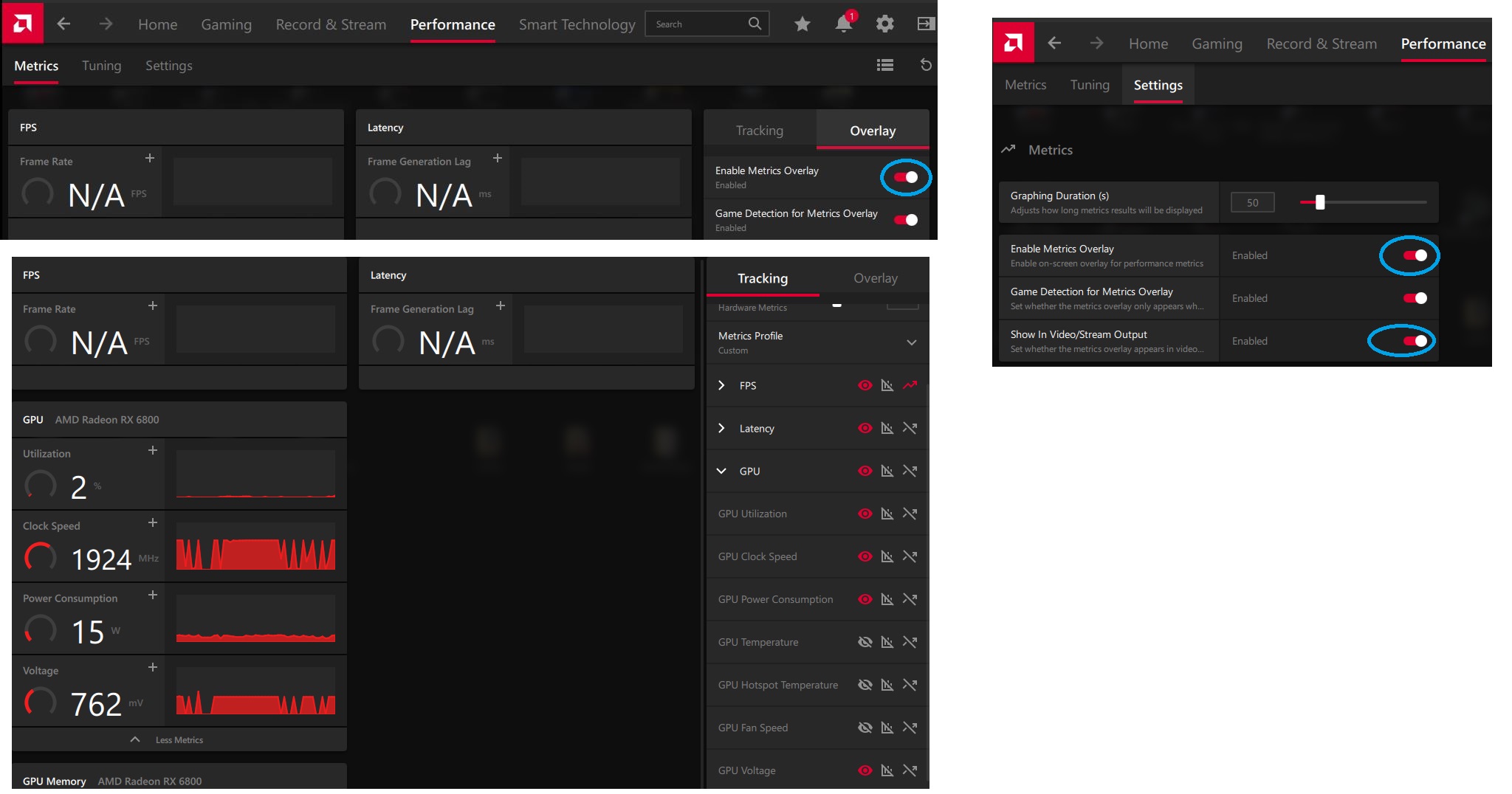Toggle Game Detection for Metrics Overlay in Overlay panel
Screen dimensions: 1512x794
pos(906,220)
